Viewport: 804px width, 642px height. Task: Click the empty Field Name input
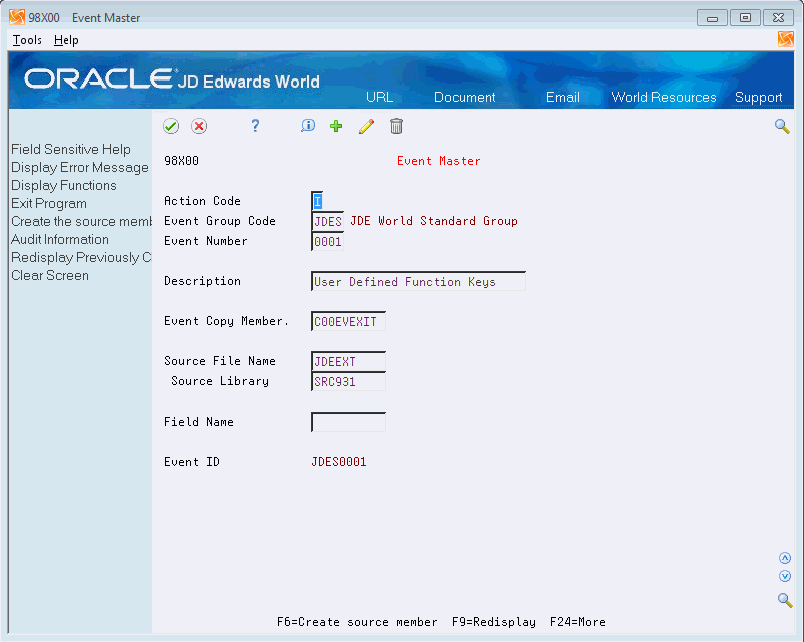[349, 422]
